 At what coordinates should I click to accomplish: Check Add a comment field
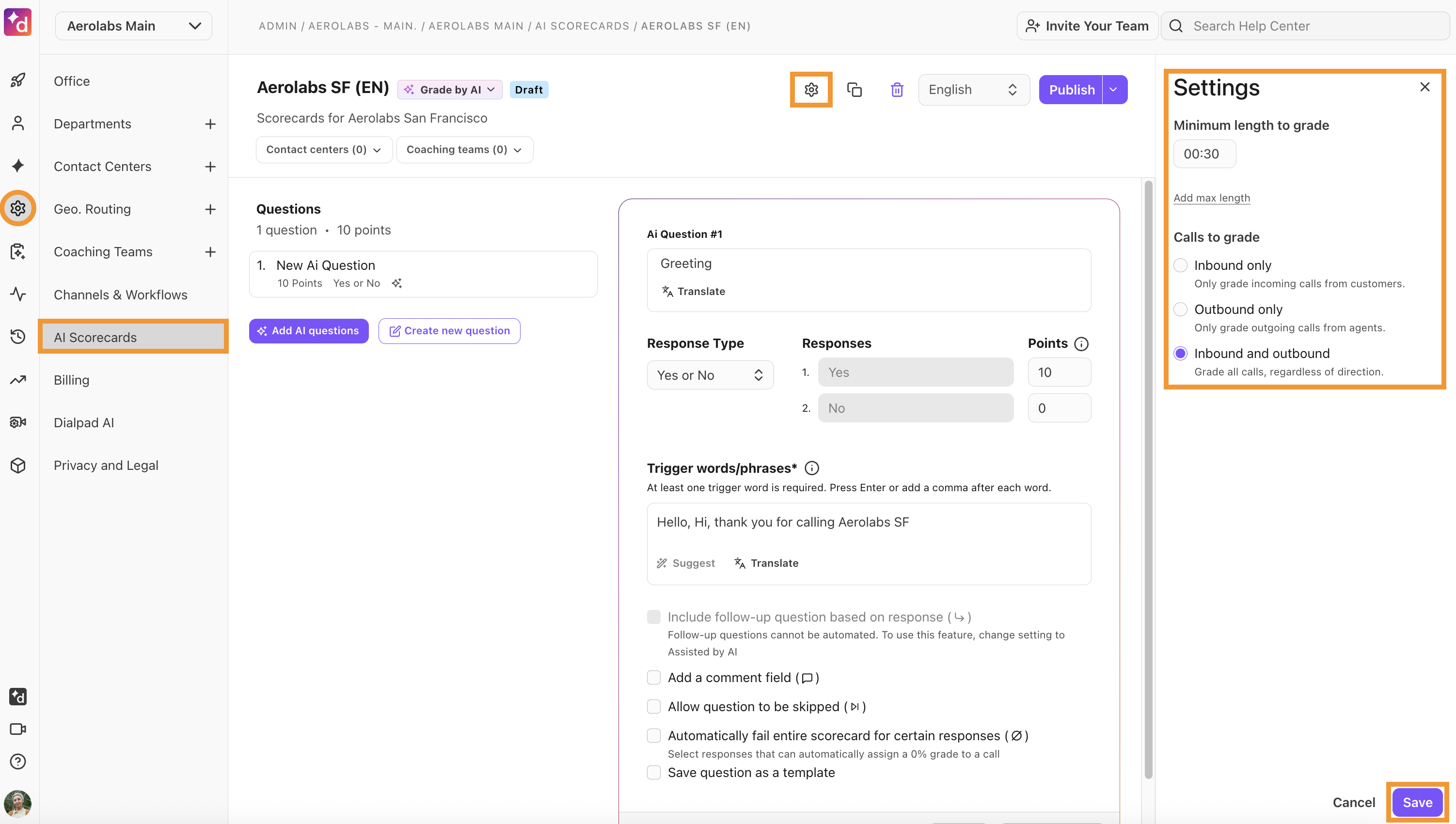tap(654, 677)
